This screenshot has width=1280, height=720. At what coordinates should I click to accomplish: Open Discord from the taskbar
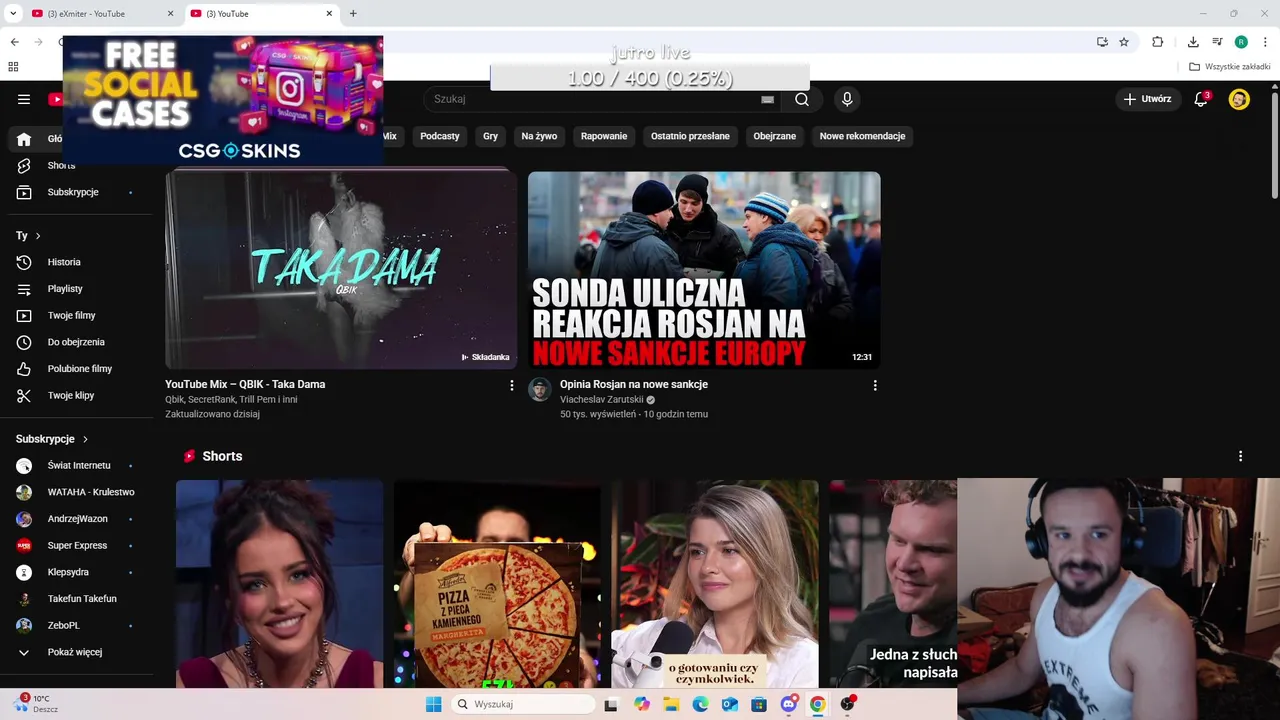[789, 704]
